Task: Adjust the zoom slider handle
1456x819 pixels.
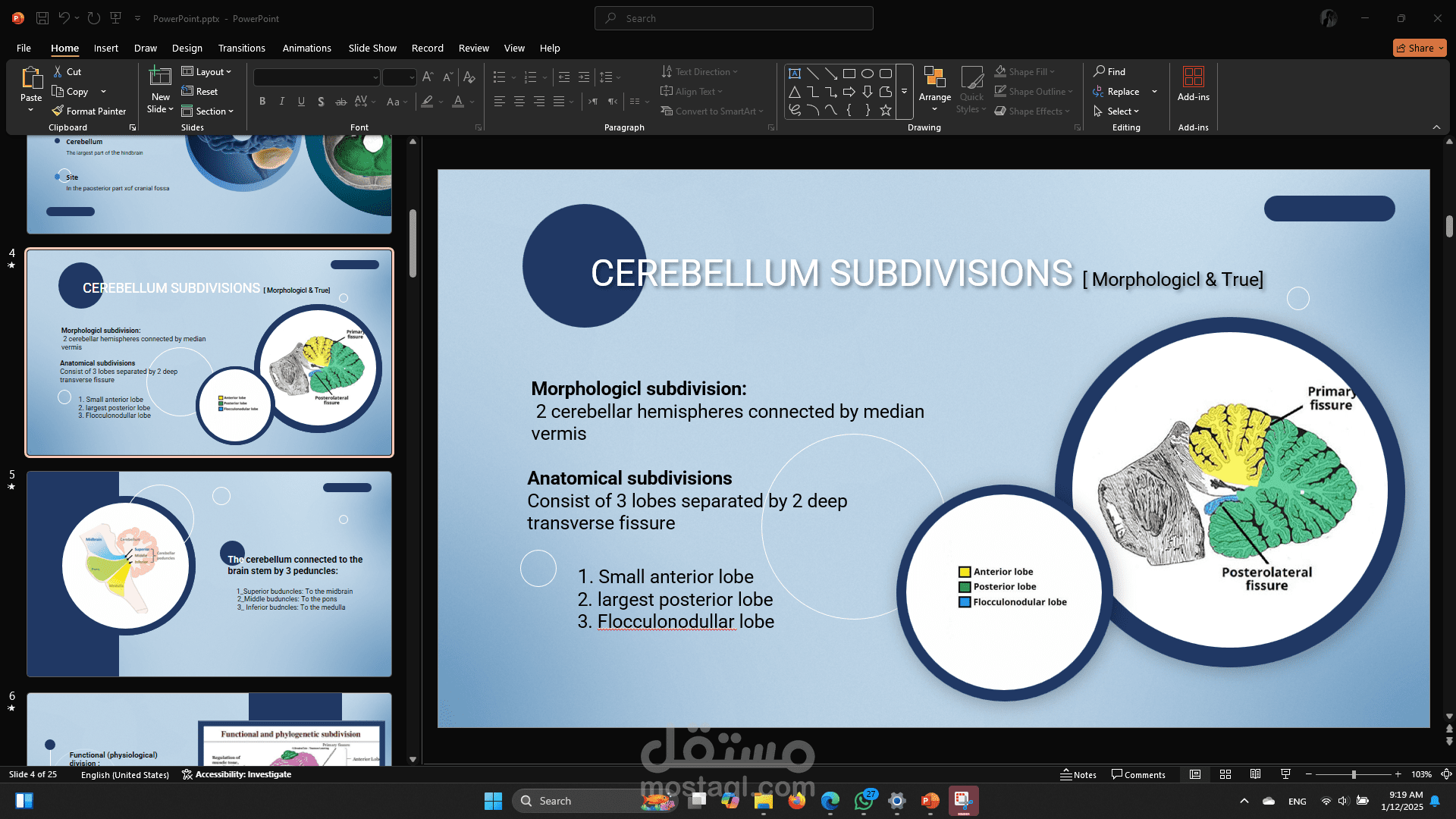Action: point(1354,774)
